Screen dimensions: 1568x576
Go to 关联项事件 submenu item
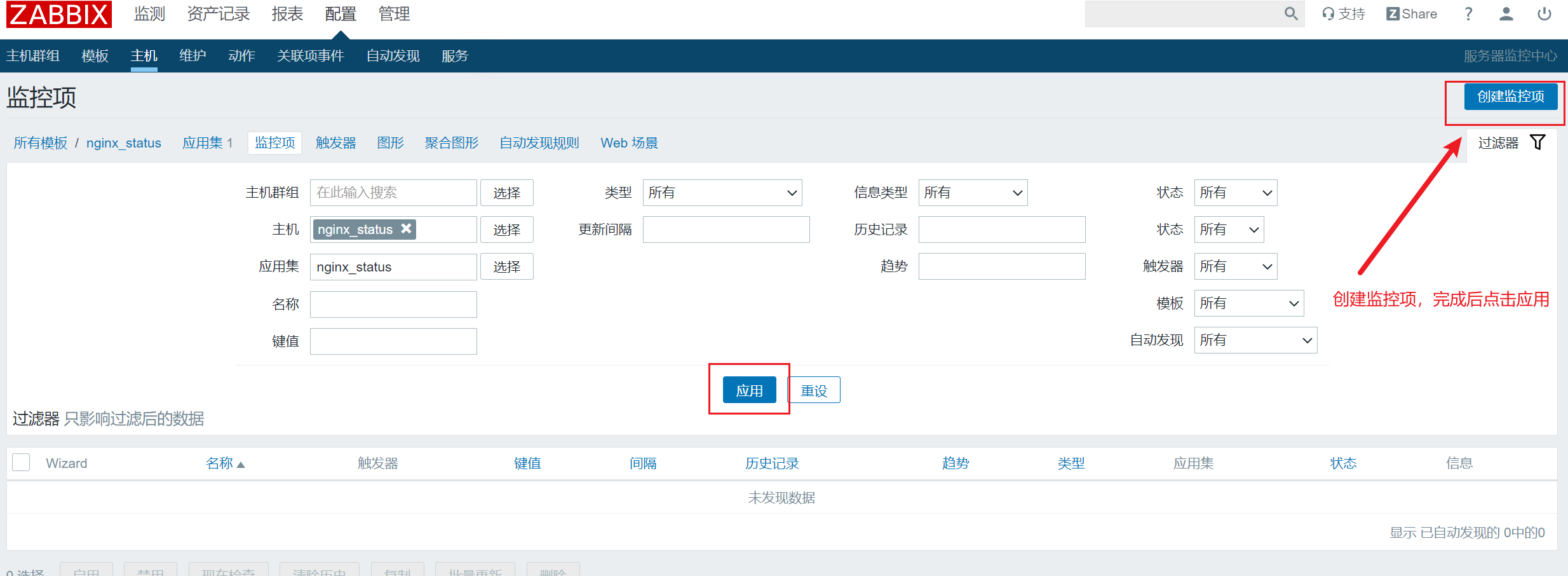tap(311, 56)
